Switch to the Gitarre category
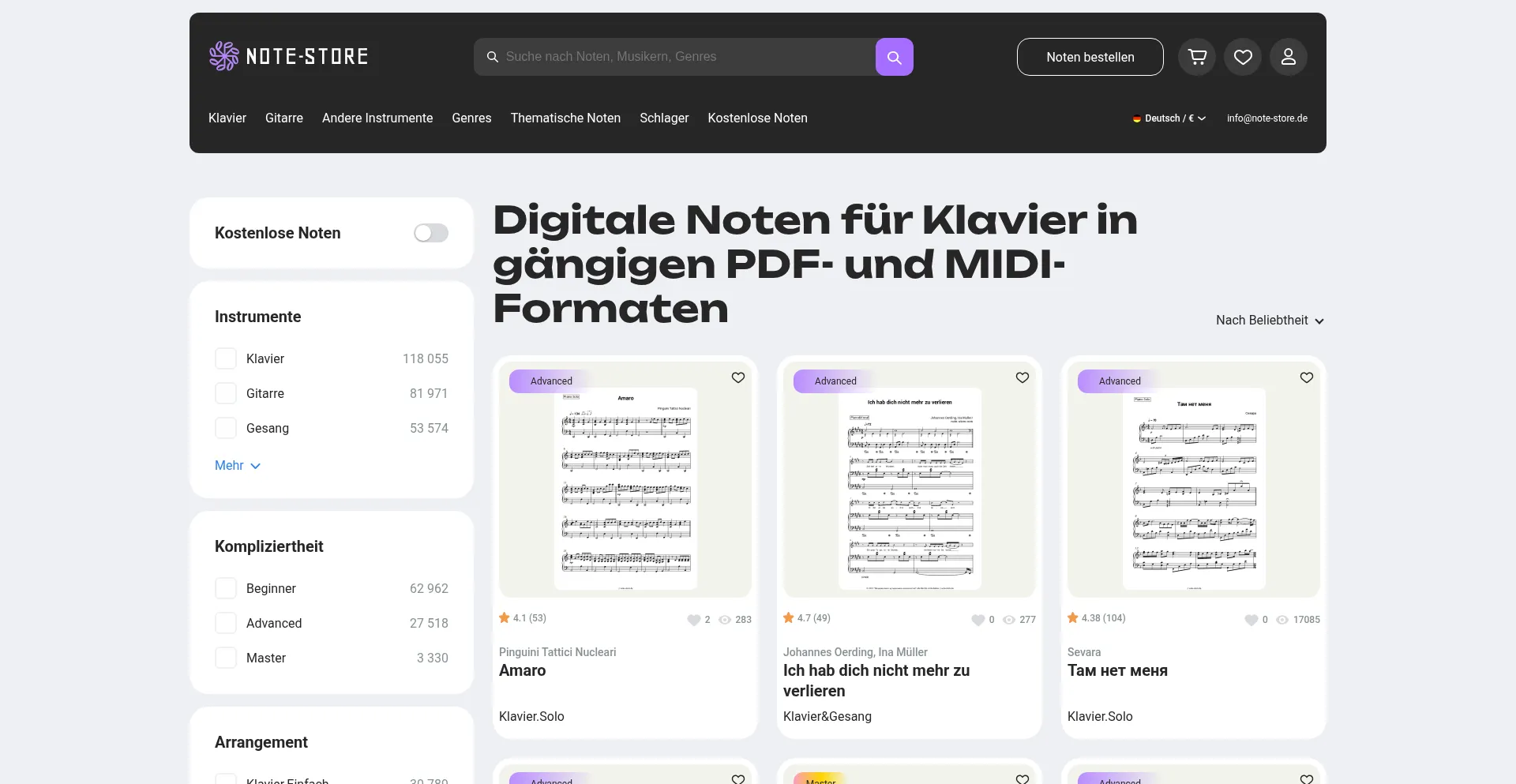The image size is (1516, 784). (284, 118)
